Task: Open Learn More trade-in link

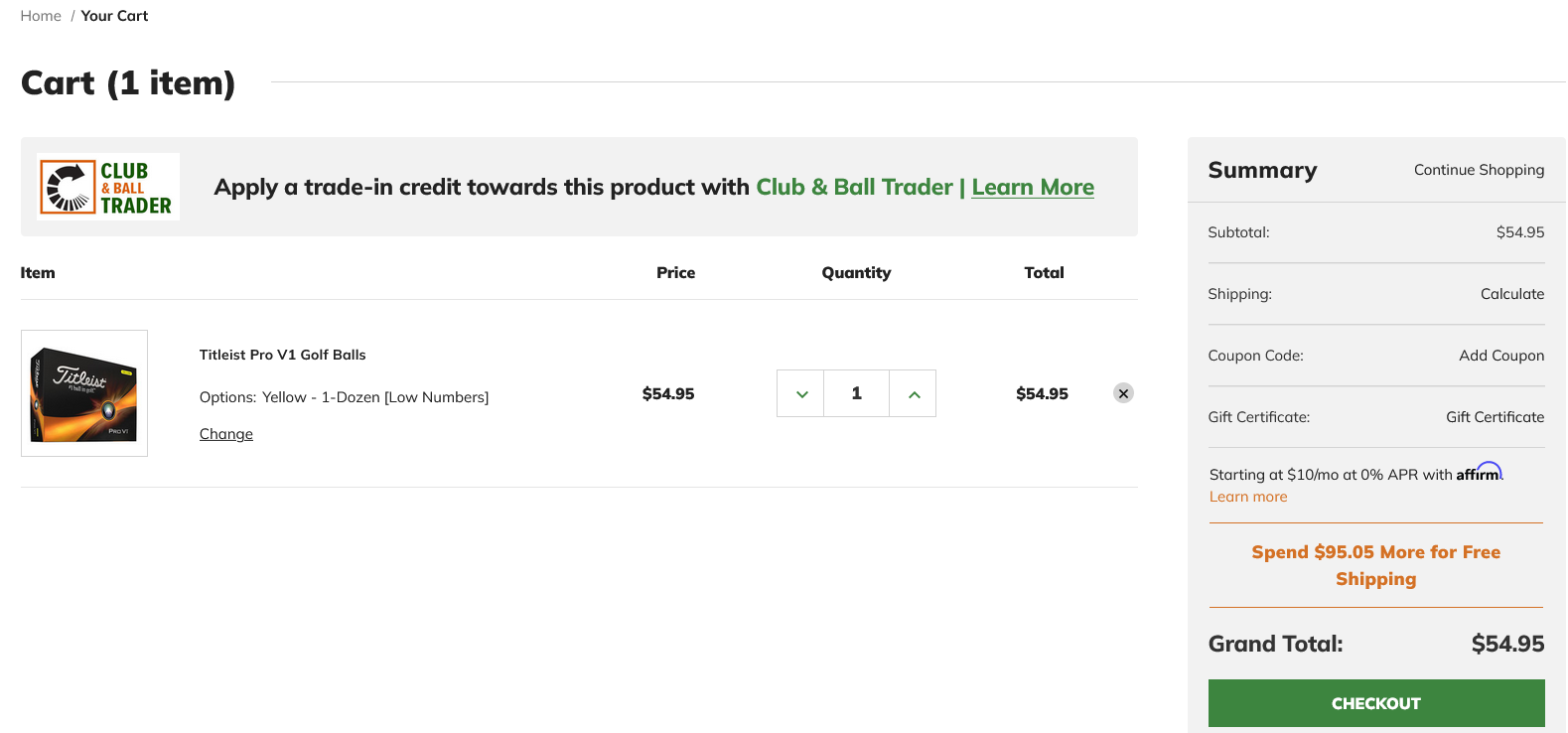Action: click(x=1033, y=187)
